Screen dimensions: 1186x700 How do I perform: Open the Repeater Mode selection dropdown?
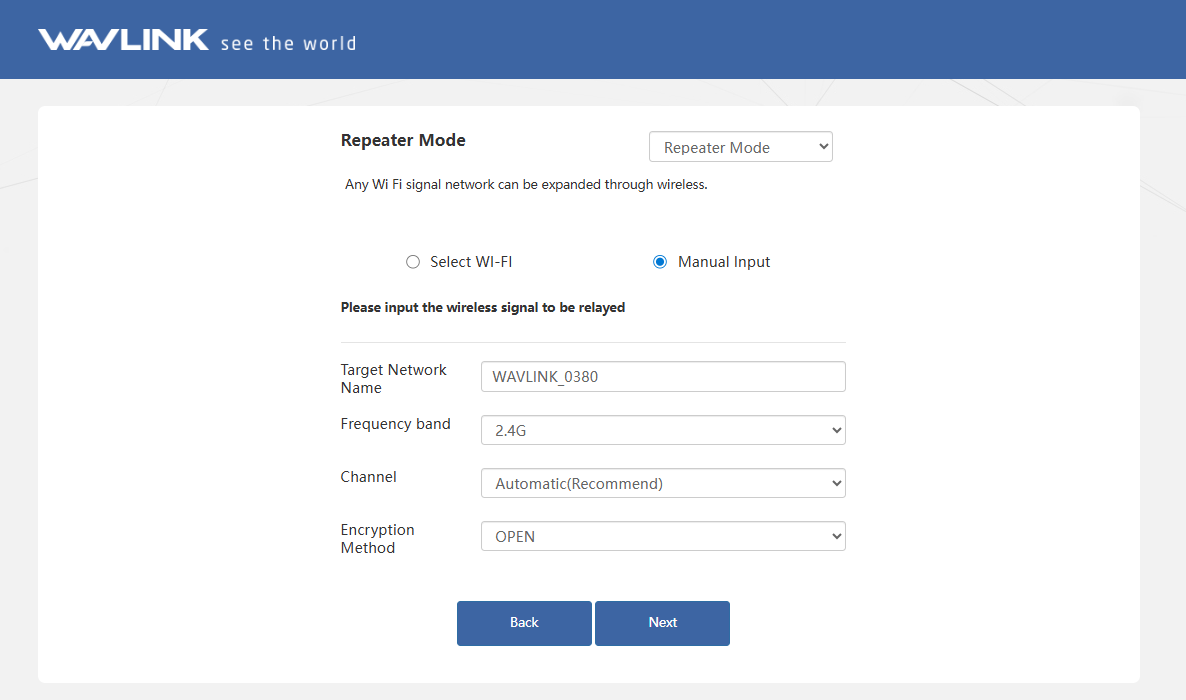click(740, 147)
